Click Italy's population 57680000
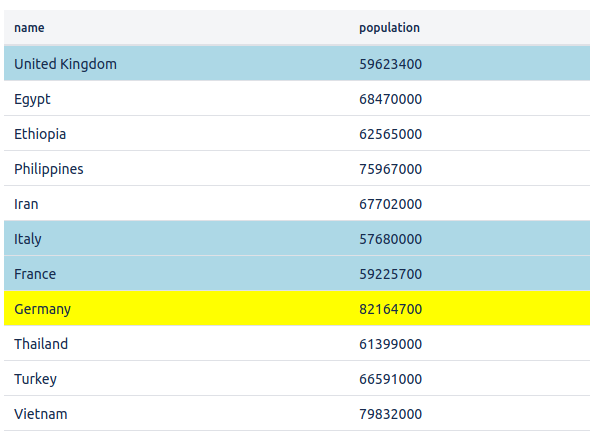 (x=390, y=239)
